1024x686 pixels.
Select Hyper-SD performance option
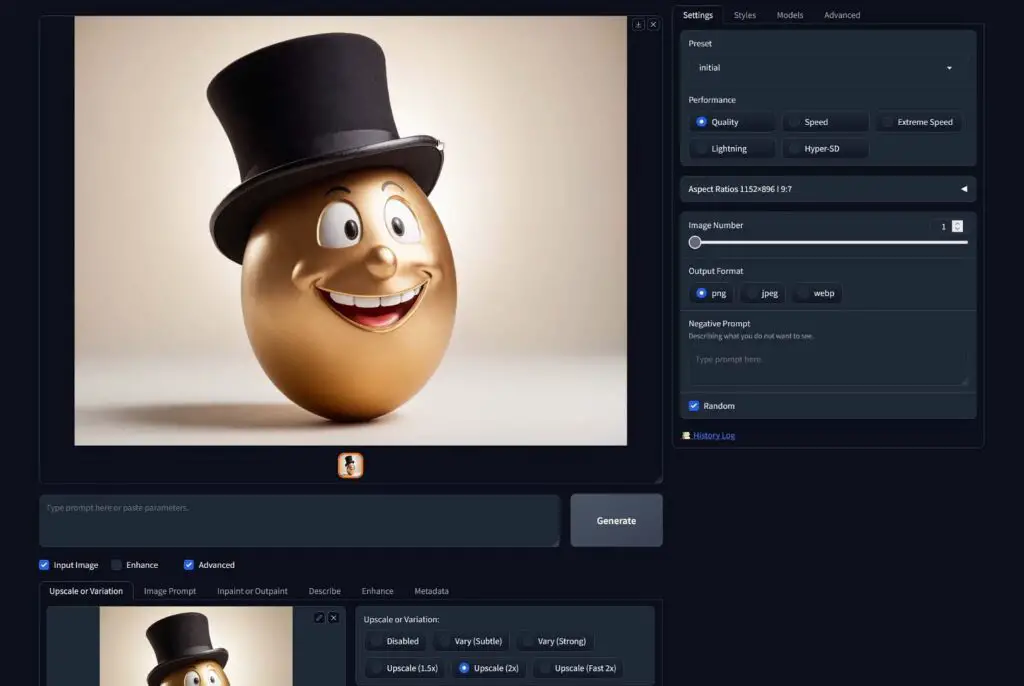[825, 148]
